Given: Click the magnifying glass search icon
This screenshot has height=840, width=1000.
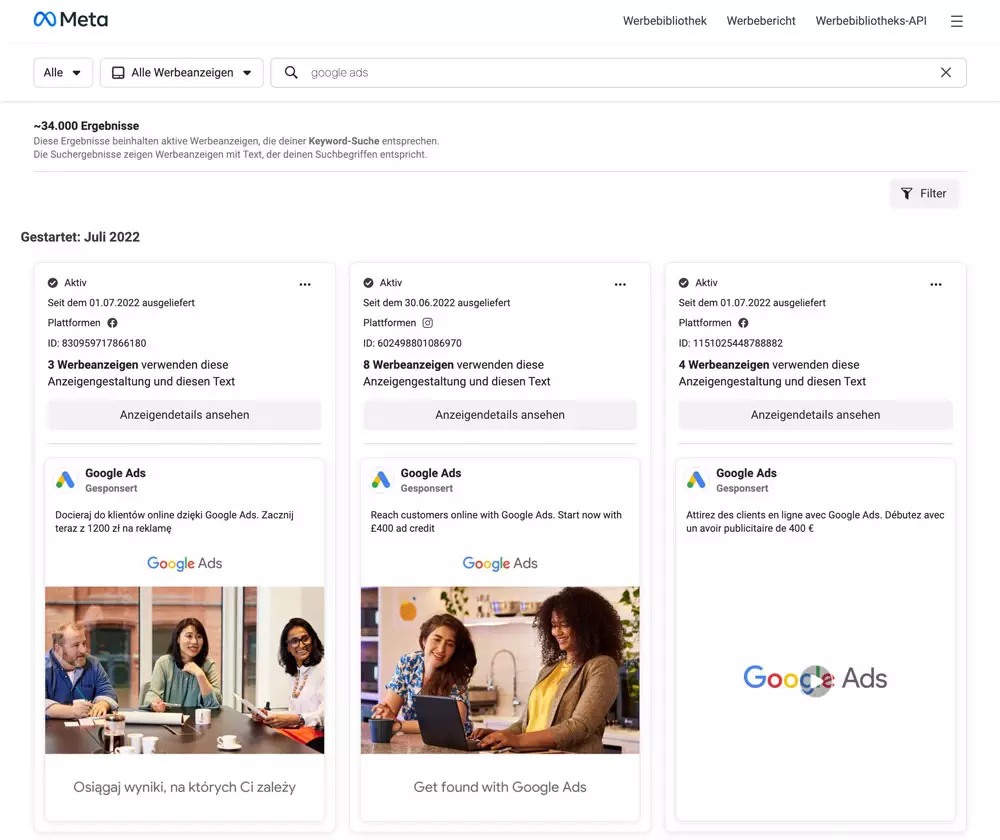Looking at the screenshot, I should [291, 73].
